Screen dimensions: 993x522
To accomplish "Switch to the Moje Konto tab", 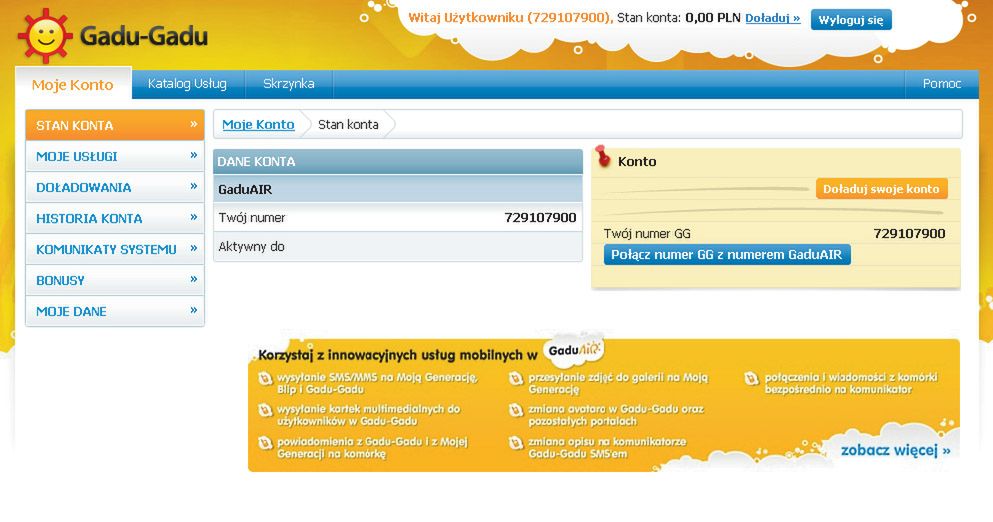I will point(73,84).
